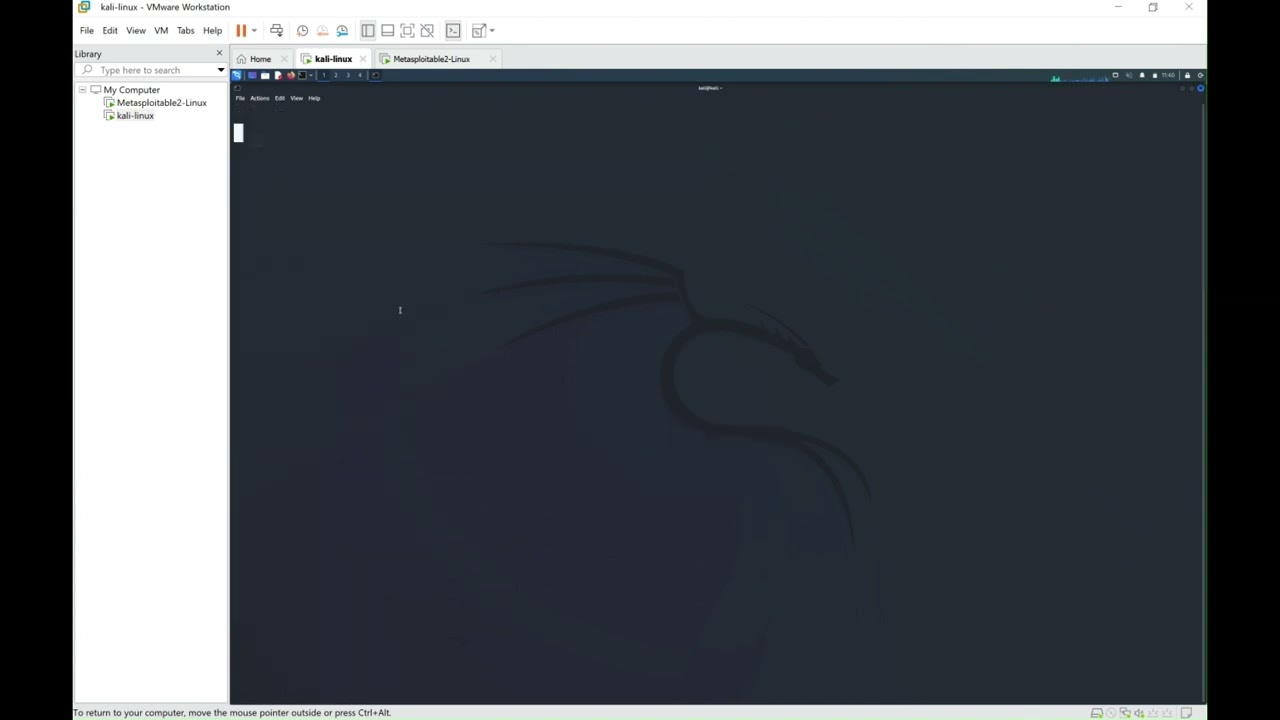Collapse the My Computer tree node
Image resolution: width=1280 pixels, height=720 pixels.
[x=82, y=90]
